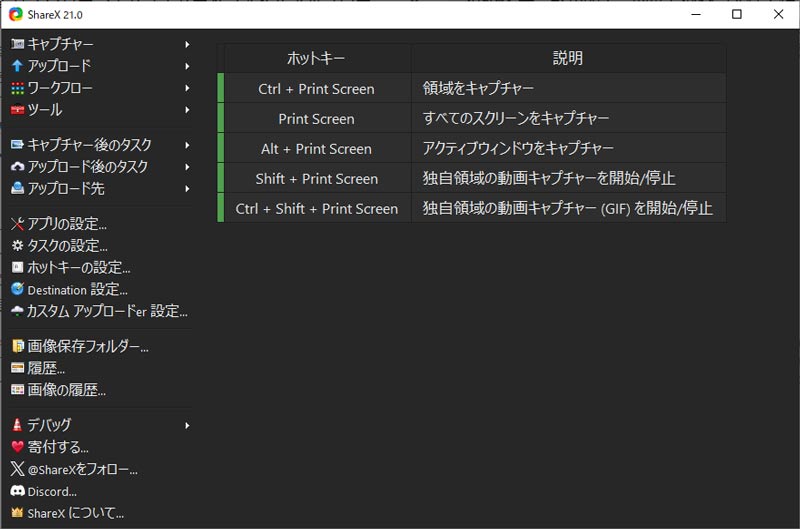The width and height of the screenshot is (800, 529).
Task: Click the blue アップロード arrow icon
Action: (x=17, y=66)
